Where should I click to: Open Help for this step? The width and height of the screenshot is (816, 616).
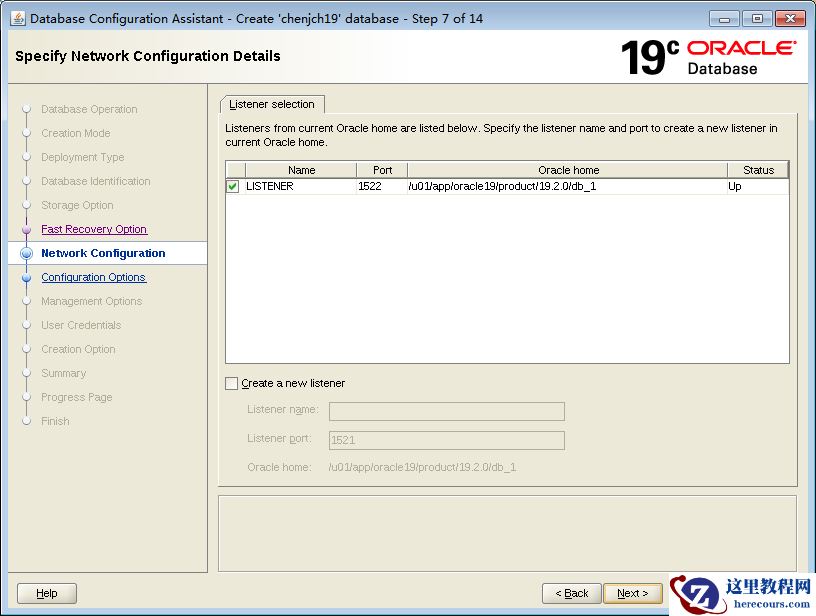(47, 593)
